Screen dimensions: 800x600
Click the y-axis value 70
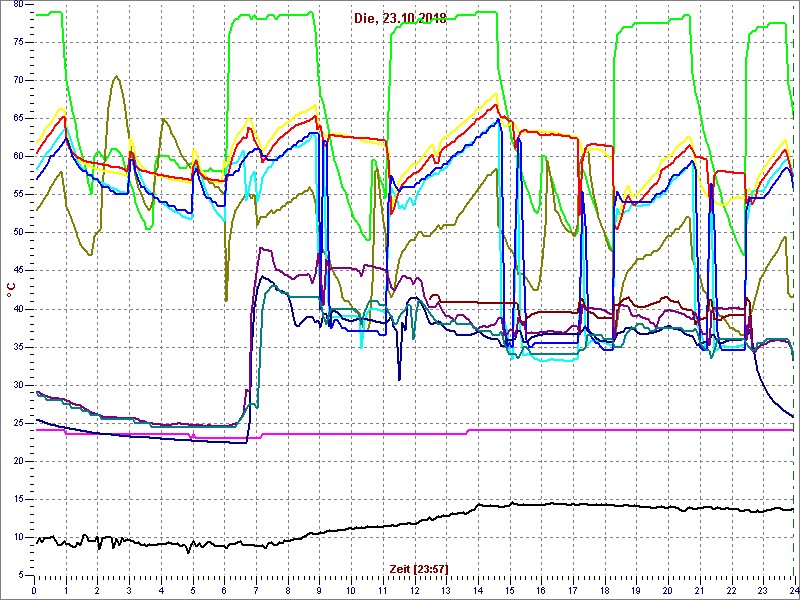18,81
